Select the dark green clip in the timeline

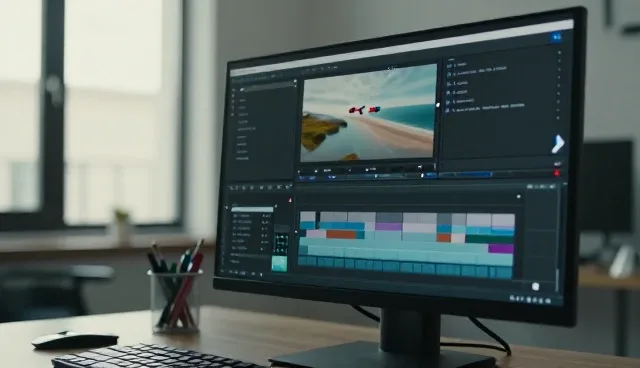(489, 239)
